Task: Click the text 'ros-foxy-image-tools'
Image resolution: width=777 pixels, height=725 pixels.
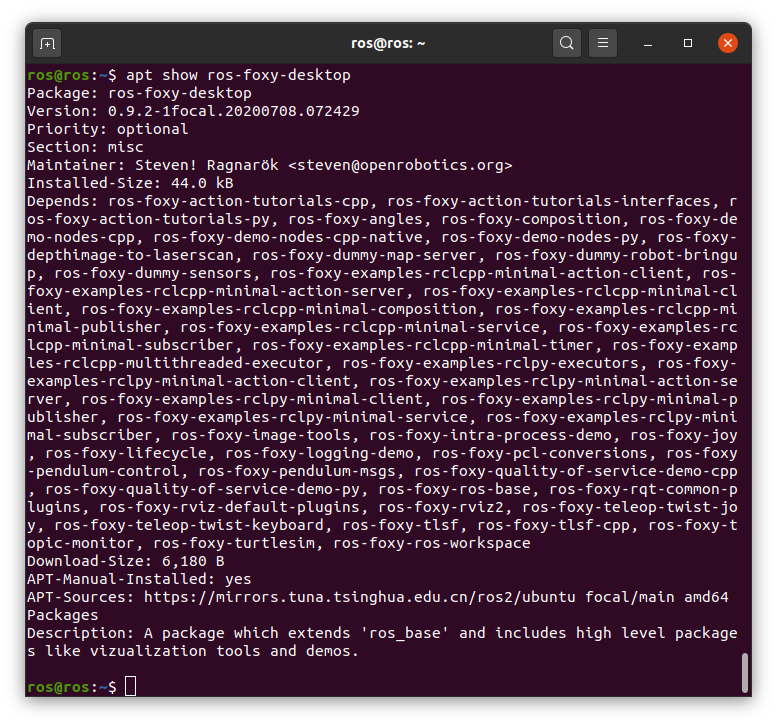Action: (x=261, y=435)
